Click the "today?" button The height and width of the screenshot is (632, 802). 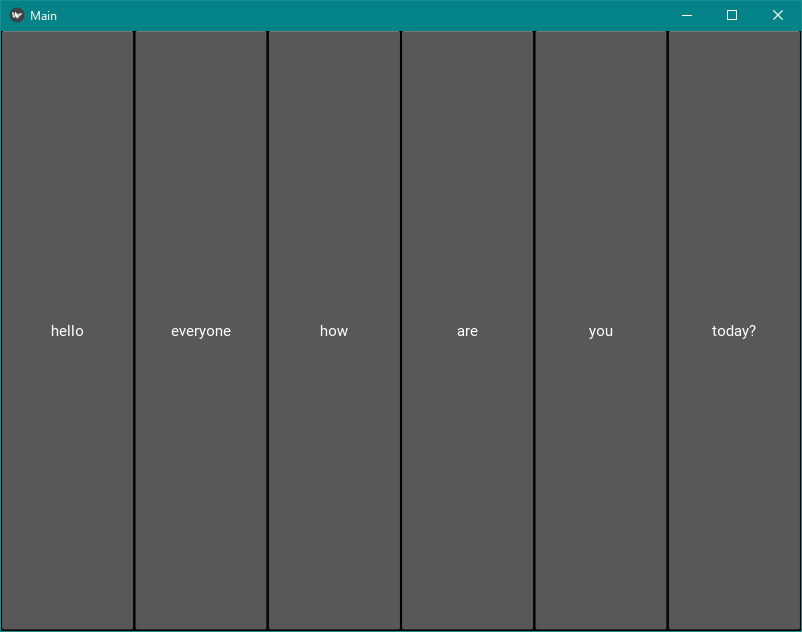[734, 331]
